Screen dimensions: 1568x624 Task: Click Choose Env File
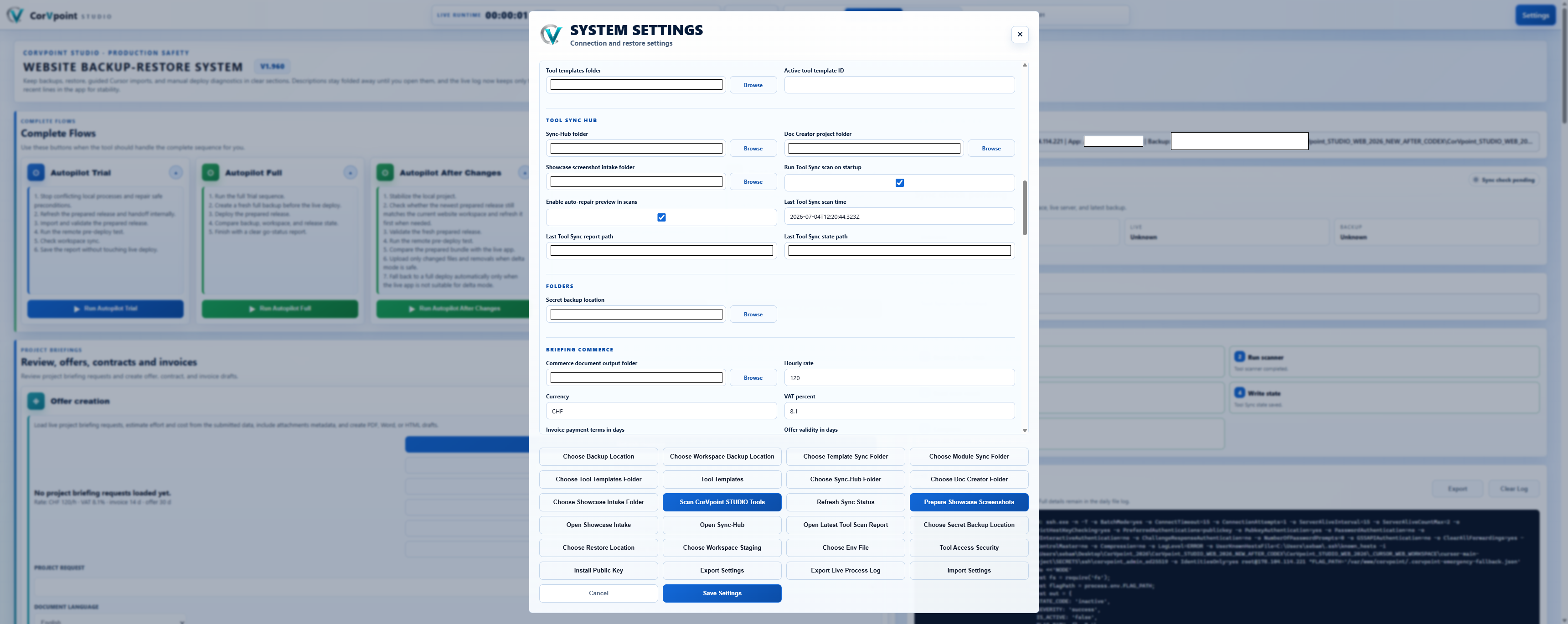coord(846,548)
